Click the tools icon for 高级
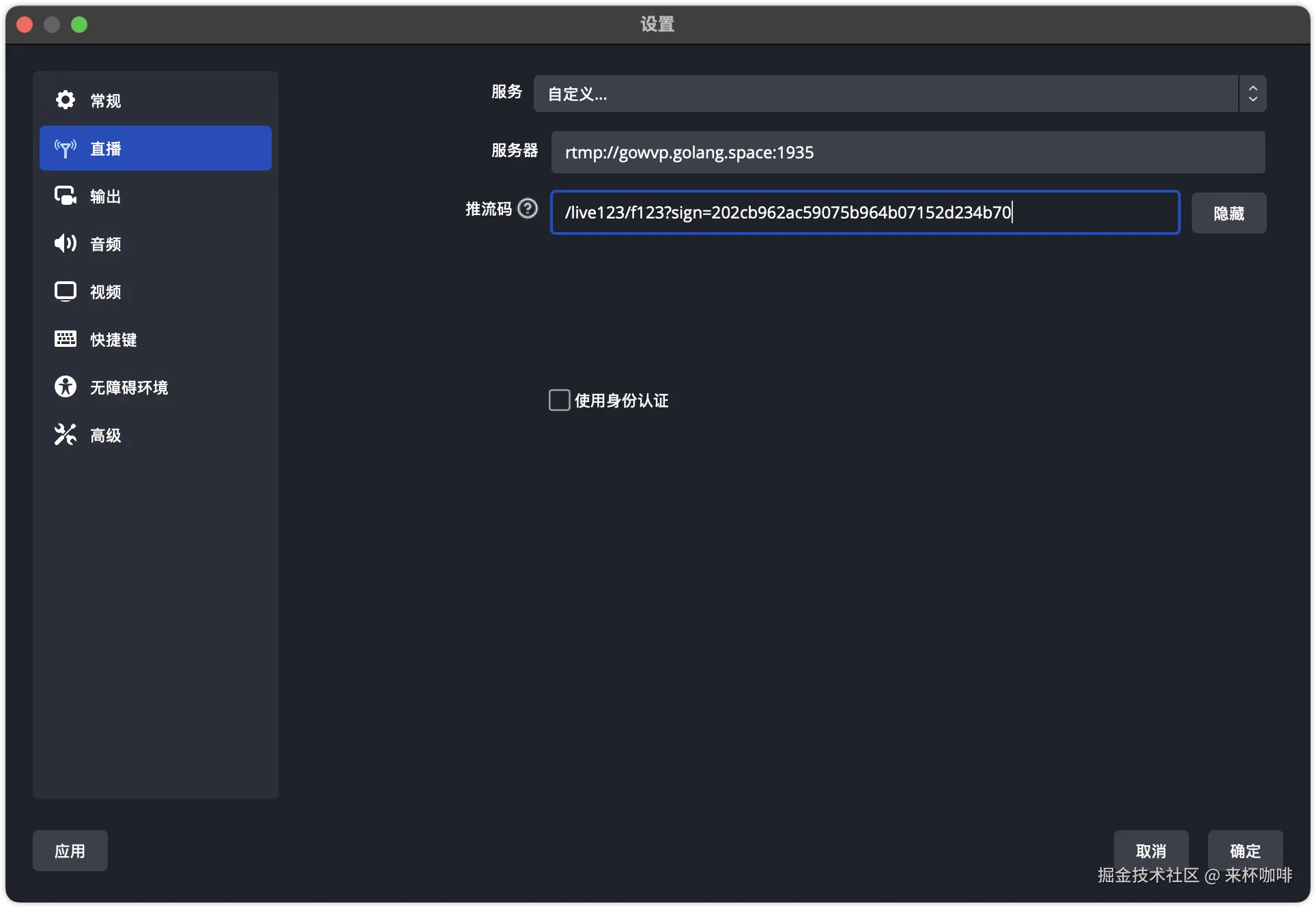Screen dimensions: 1316x908 (x=66, y=435)
